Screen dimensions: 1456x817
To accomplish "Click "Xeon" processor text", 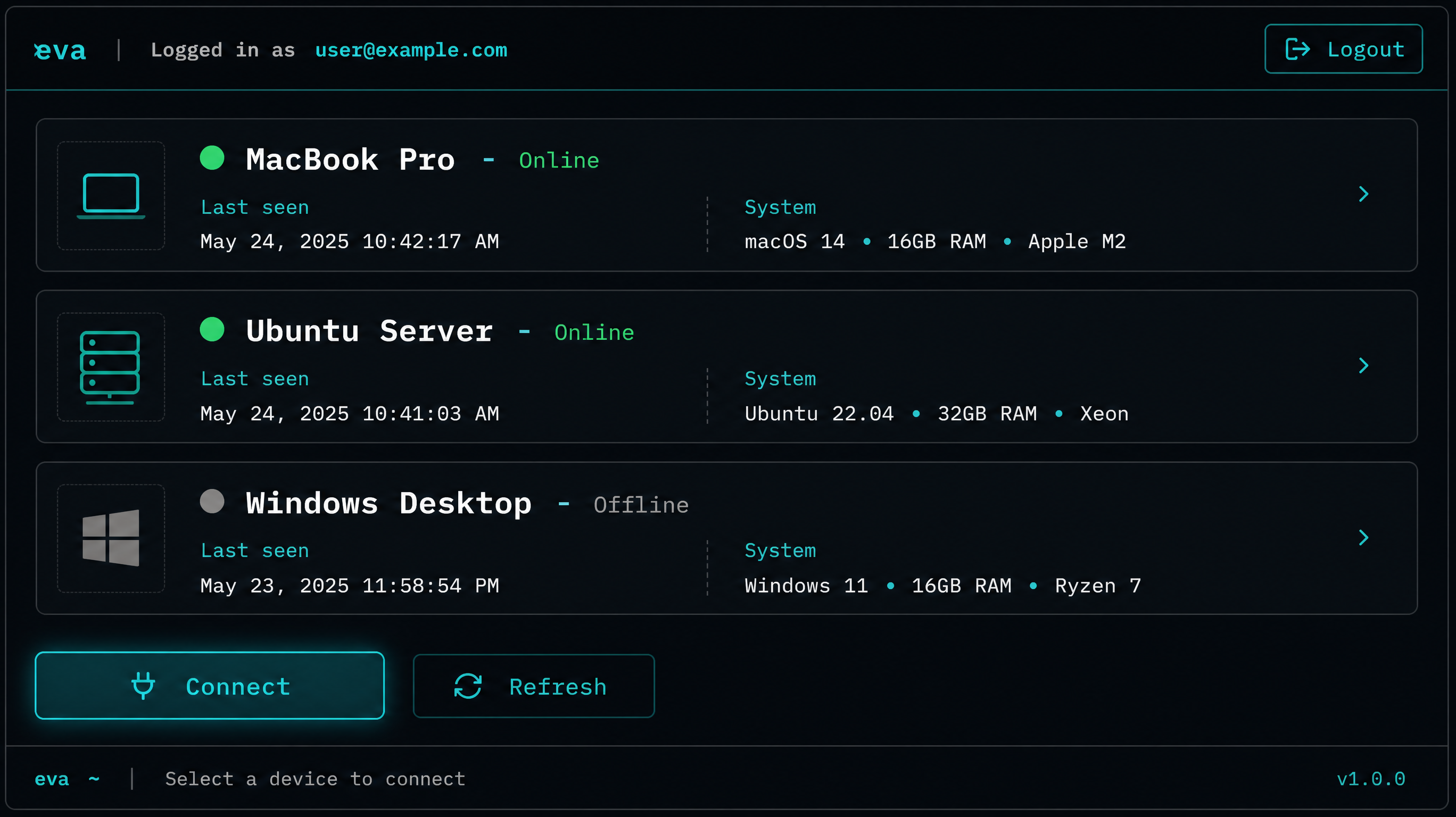I will point(1104,414).
